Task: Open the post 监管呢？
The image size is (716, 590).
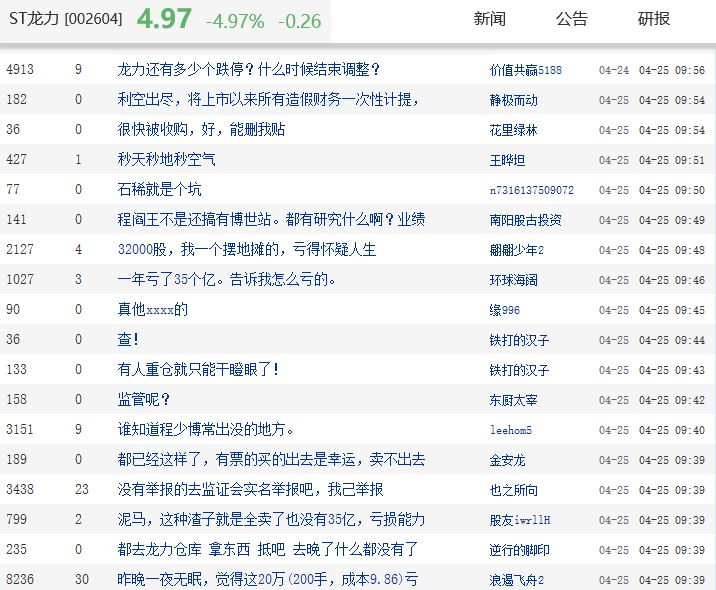Action: (143, 400)
